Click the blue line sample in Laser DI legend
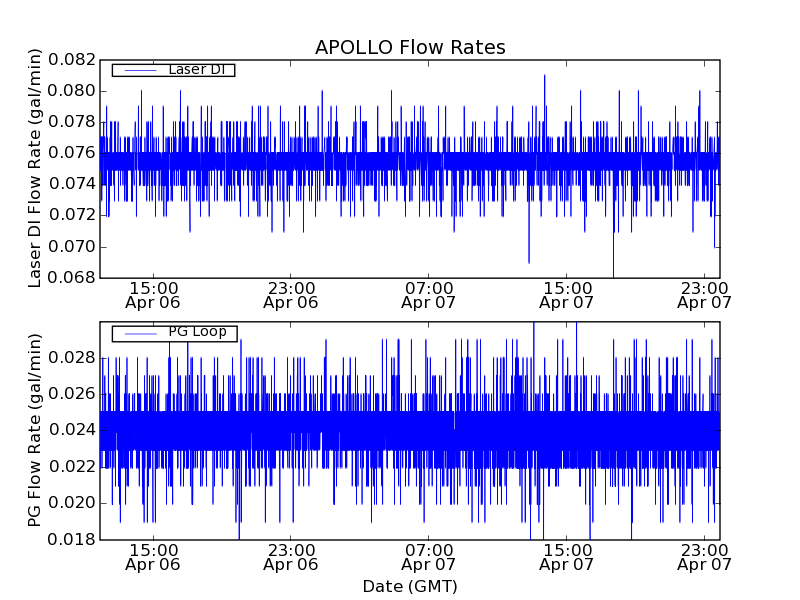Screen dimensions: 800x600 point(140,70)
